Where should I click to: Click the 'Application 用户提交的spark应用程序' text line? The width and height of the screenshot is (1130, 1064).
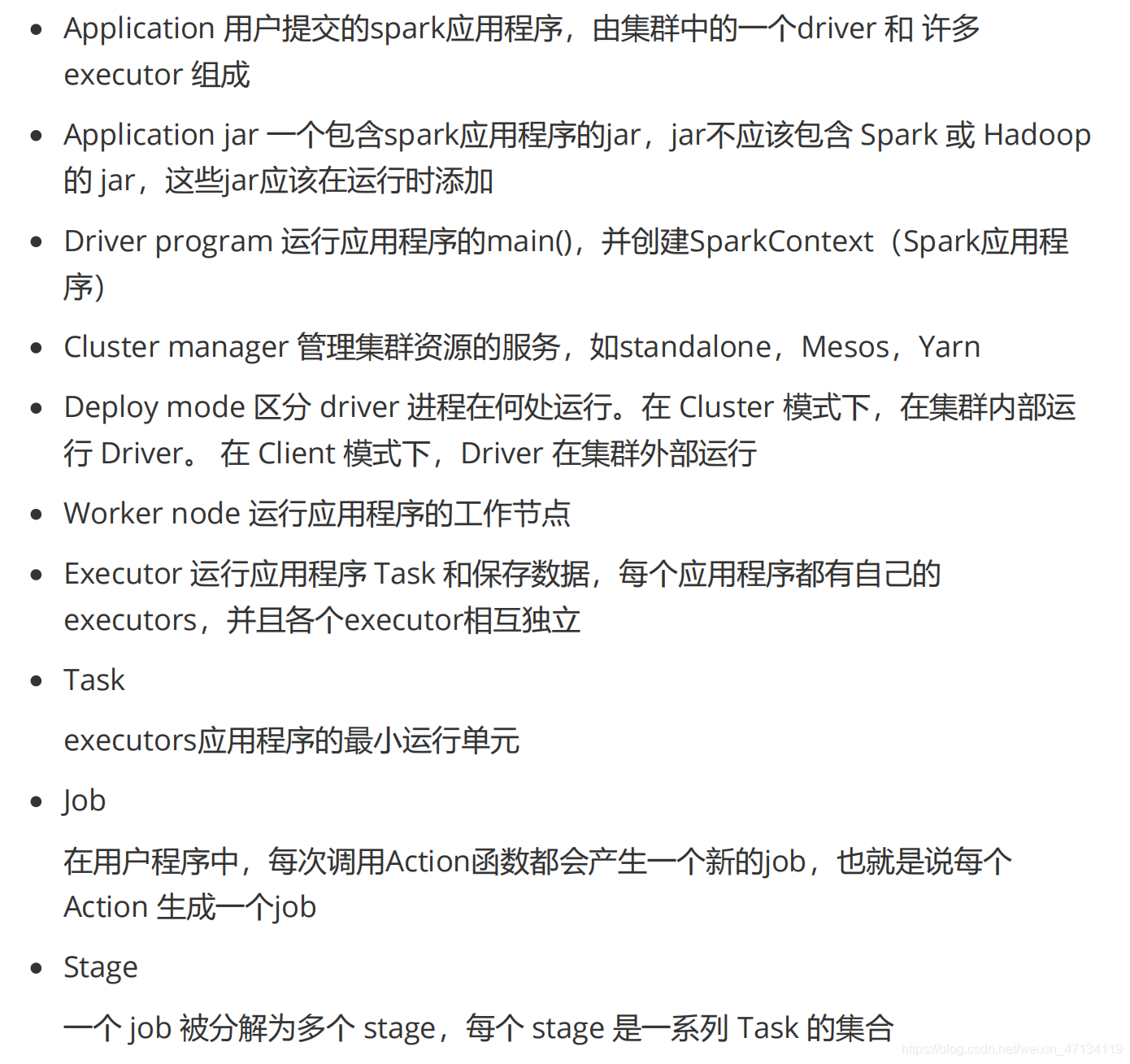(x=522, y=28)
